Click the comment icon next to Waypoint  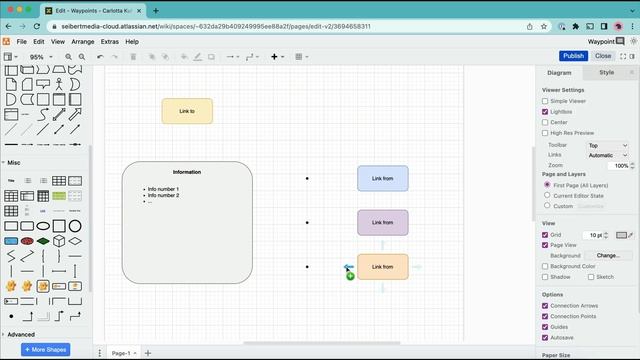coord(620,41)
